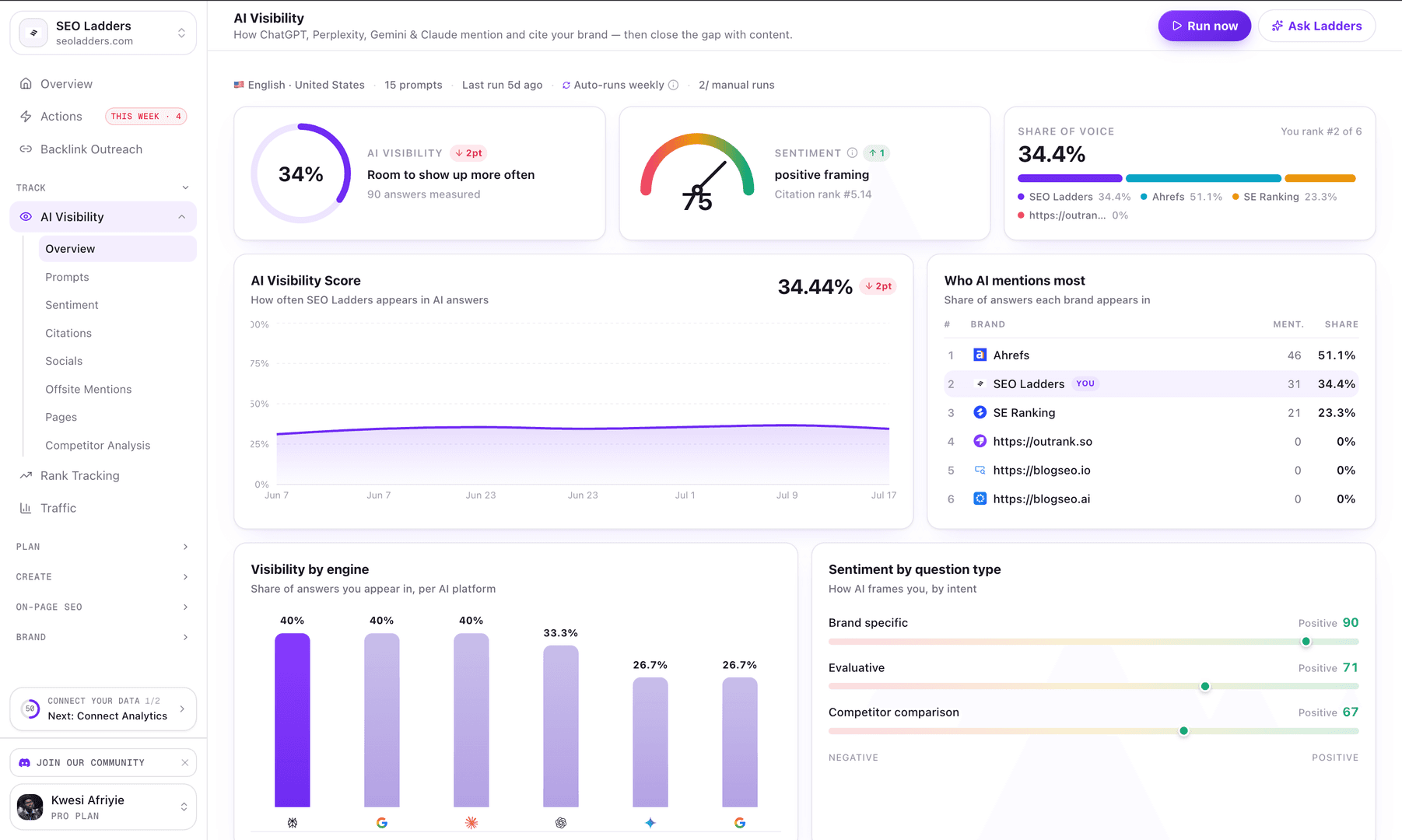Dismiss the Join Our Community banner
The width and height of the screenshot is (1402, 840).
[185, 763]
